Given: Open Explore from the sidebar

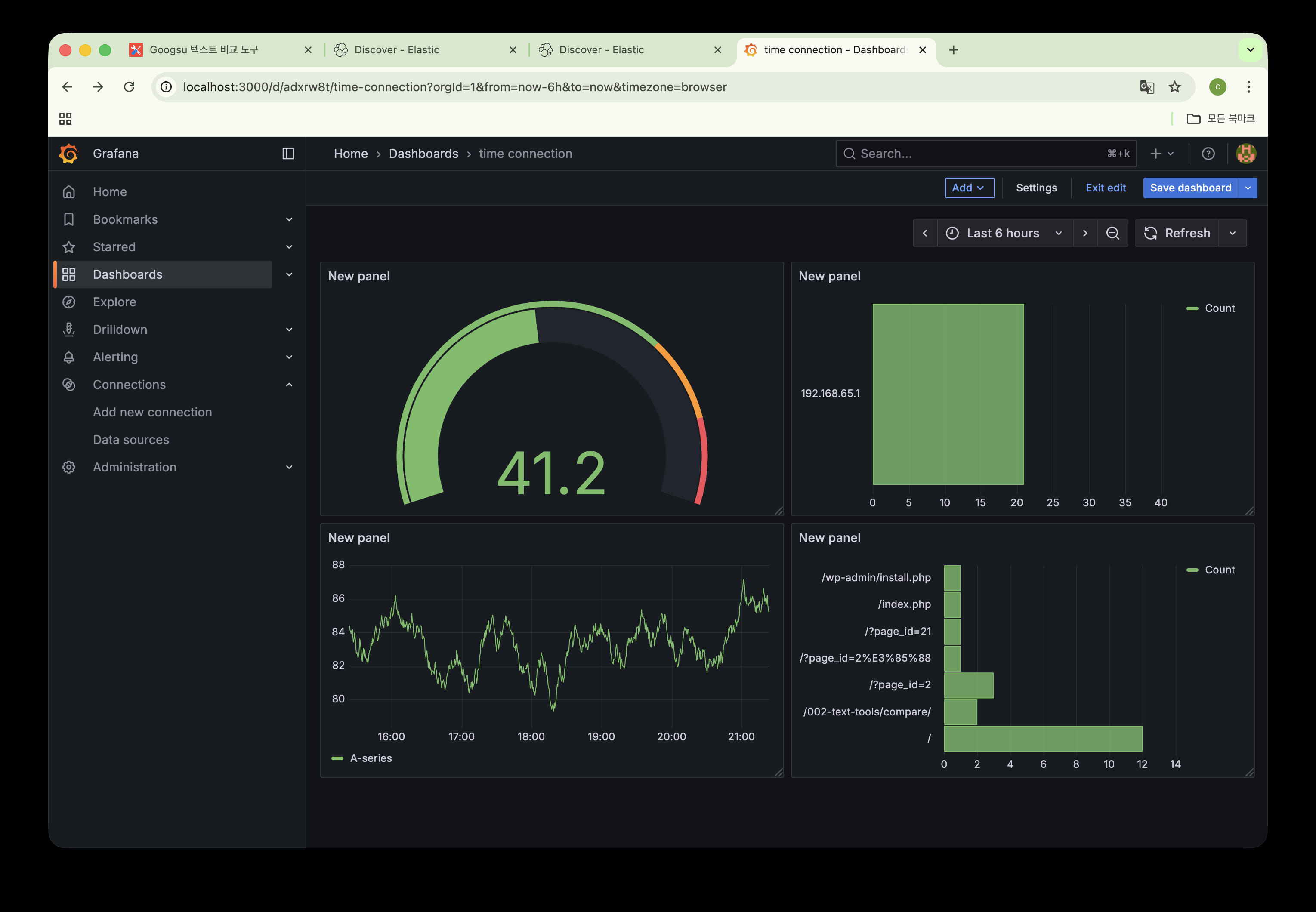Looking at the screenshot, I should 114,302.
